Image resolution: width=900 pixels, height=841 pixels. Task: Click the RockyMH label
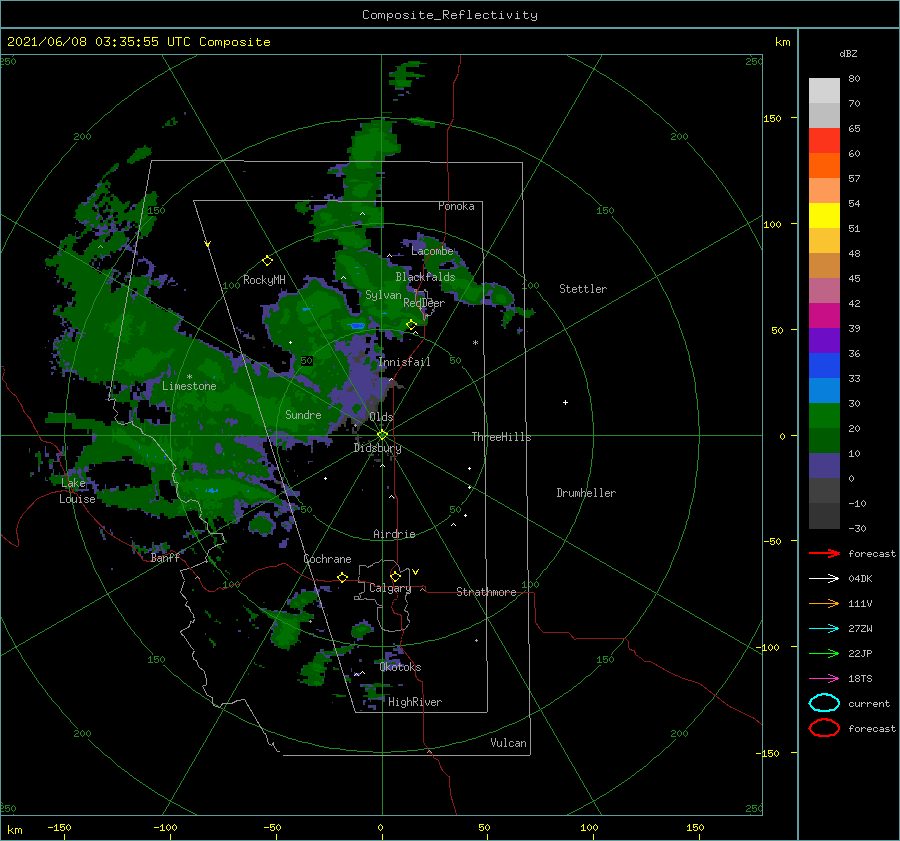[x=264, y=280]
